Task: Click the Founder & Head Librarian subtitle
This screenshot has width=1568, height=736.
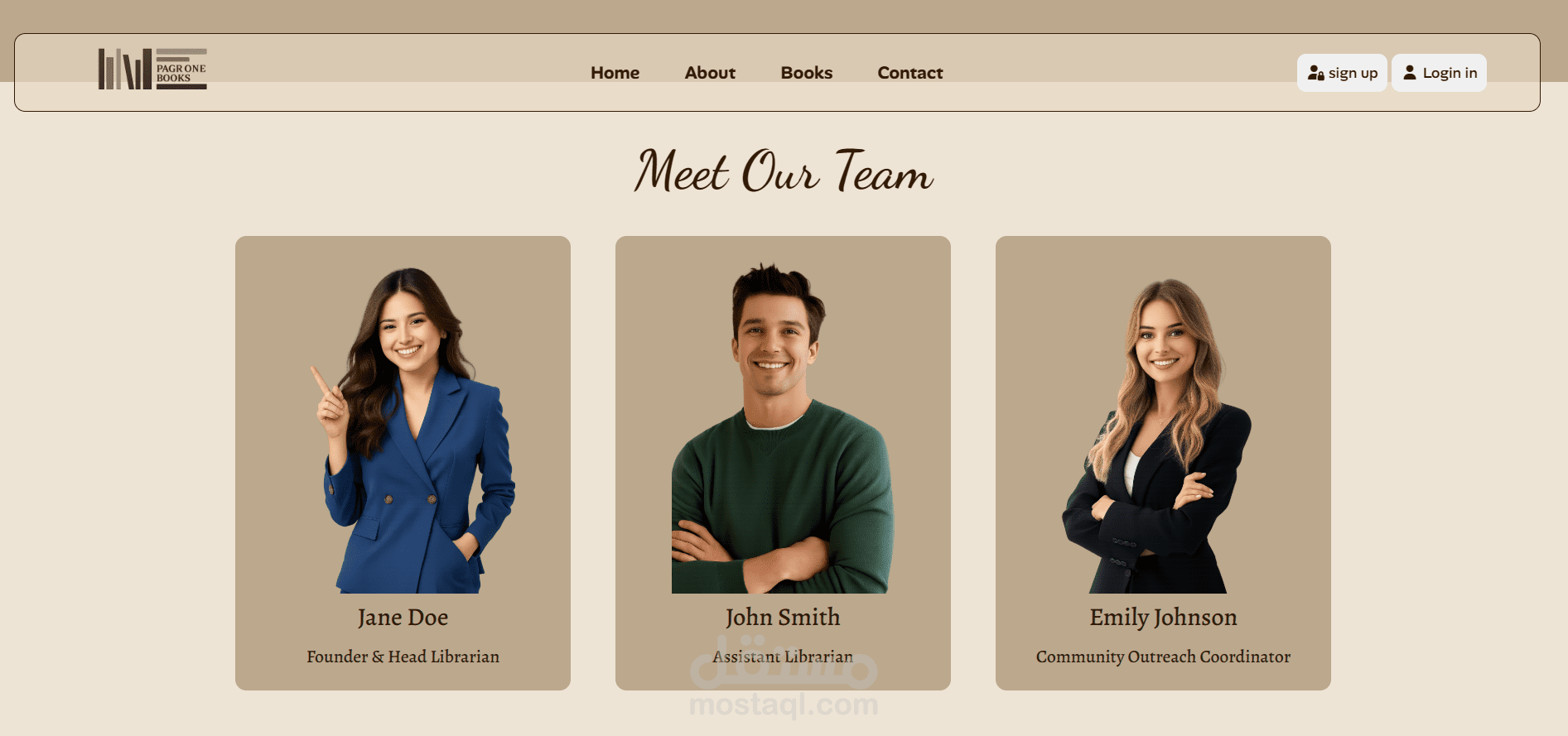Action: coord(403,657)
